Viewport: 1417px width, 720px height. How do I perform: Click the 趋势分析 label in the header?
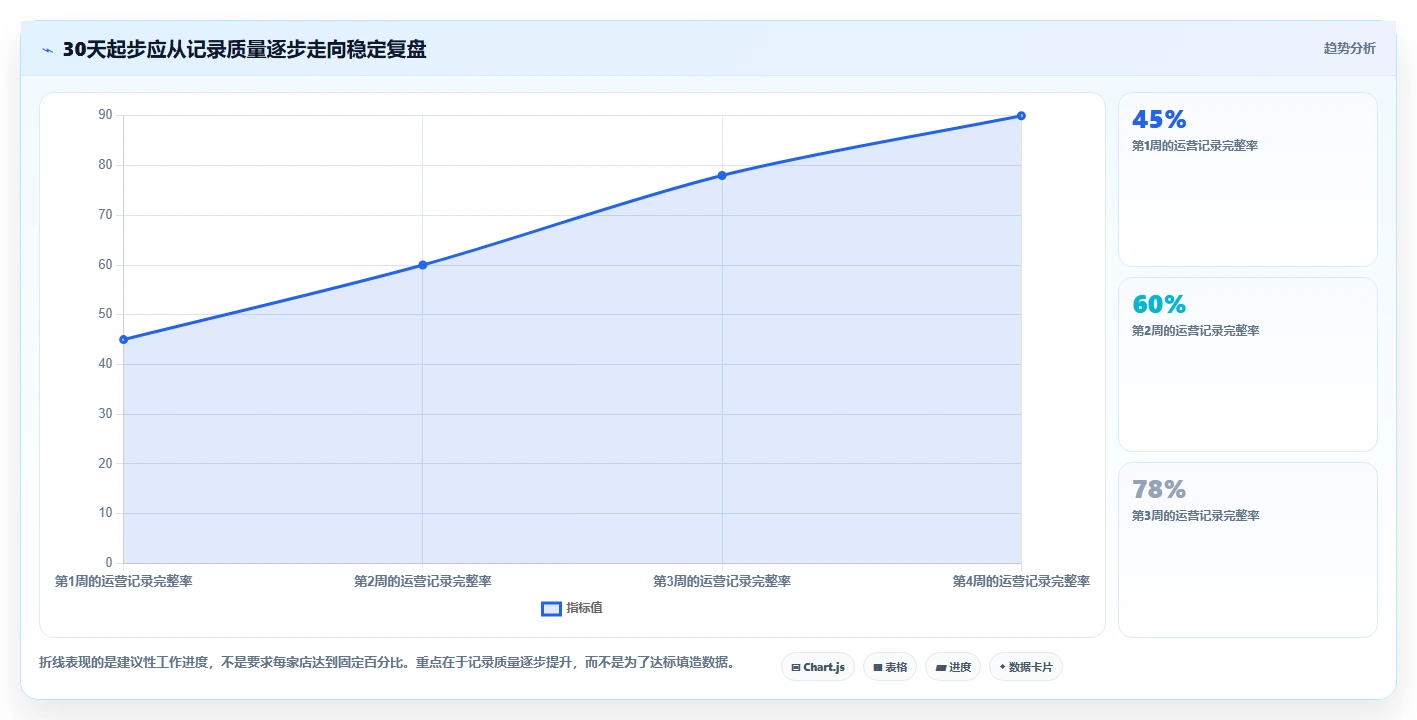point(1349,48)
